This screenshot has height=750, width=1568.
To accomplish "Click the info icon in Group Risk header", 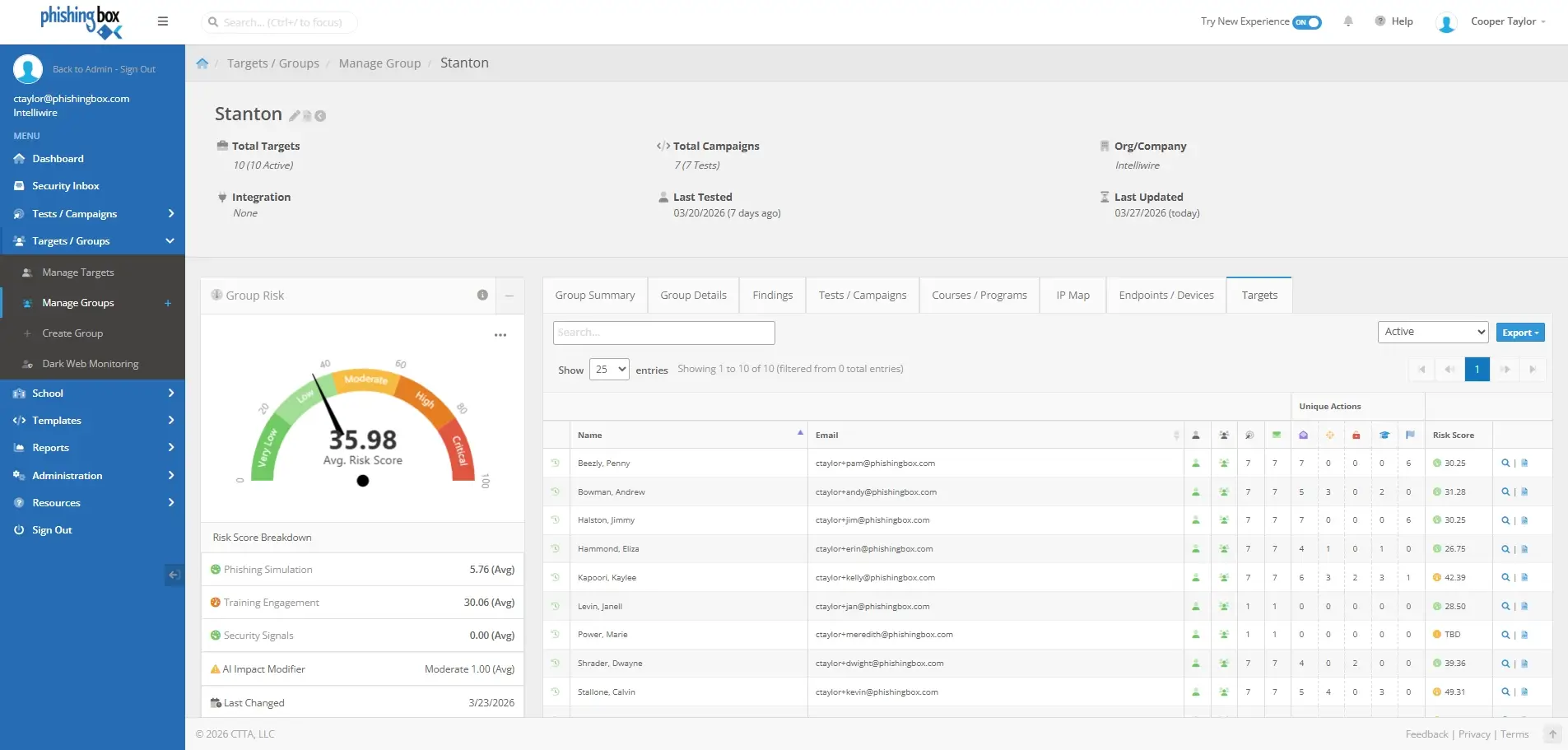I will click(x=482, y=296).
